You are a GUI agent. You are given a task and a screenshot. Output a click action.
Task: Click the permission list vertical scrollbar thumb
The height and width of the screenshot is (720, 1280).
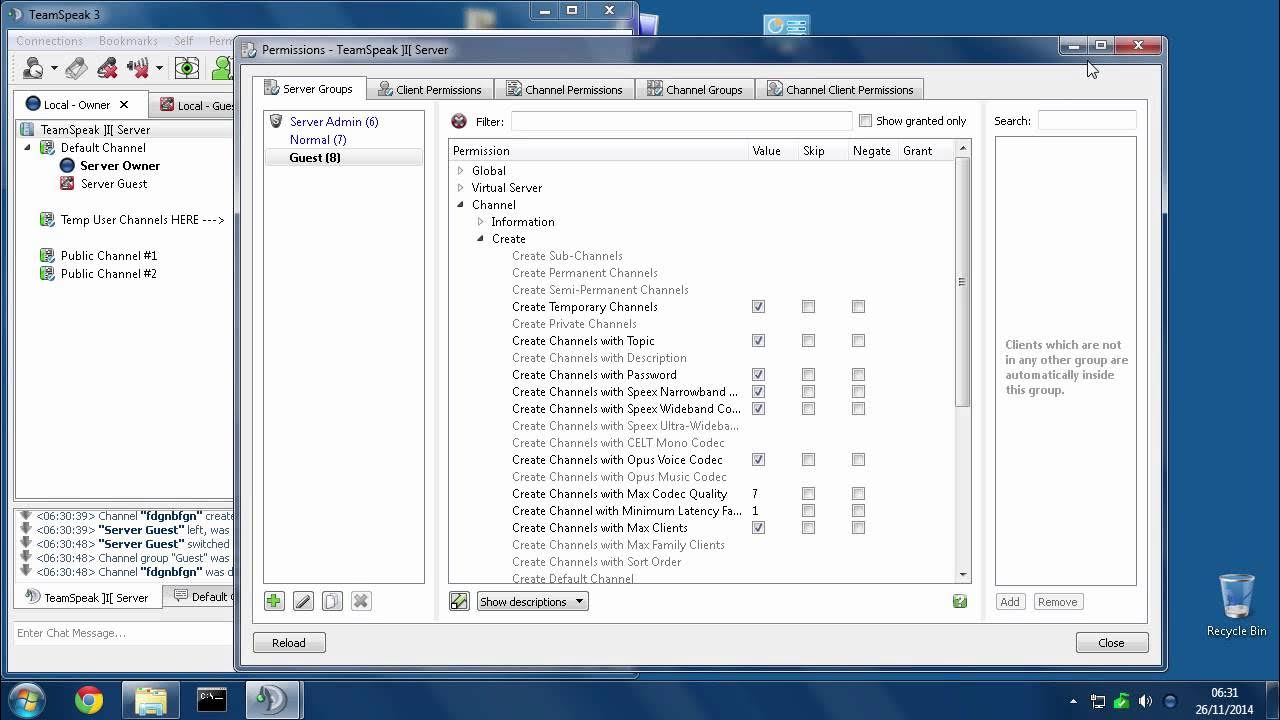962,282
